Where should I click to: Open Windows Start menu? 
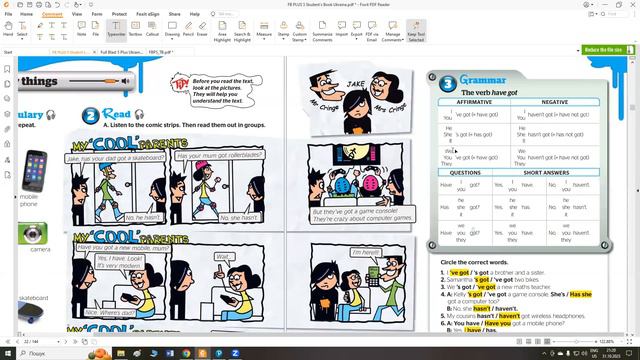tap(8, 353)
